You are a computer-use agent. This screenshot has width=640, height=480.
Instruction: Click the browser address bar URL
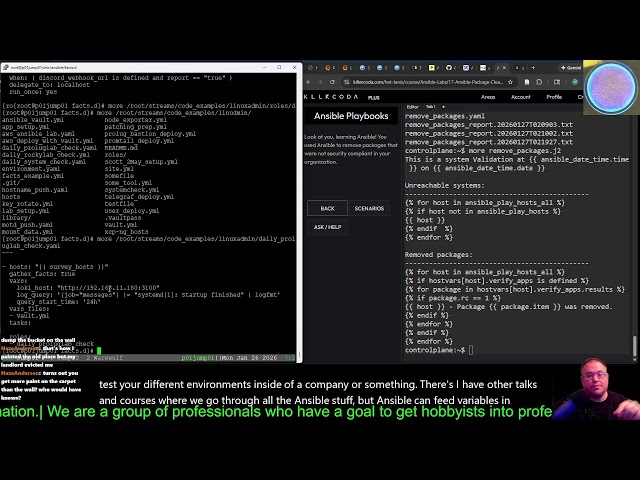(x=428, y=82)
